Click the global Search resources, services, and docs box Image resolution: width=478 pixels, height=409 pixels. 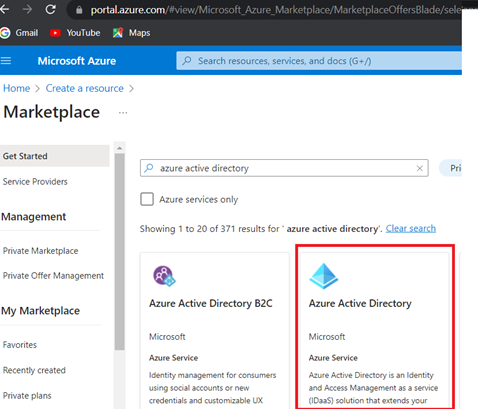(x=319, y=61)
